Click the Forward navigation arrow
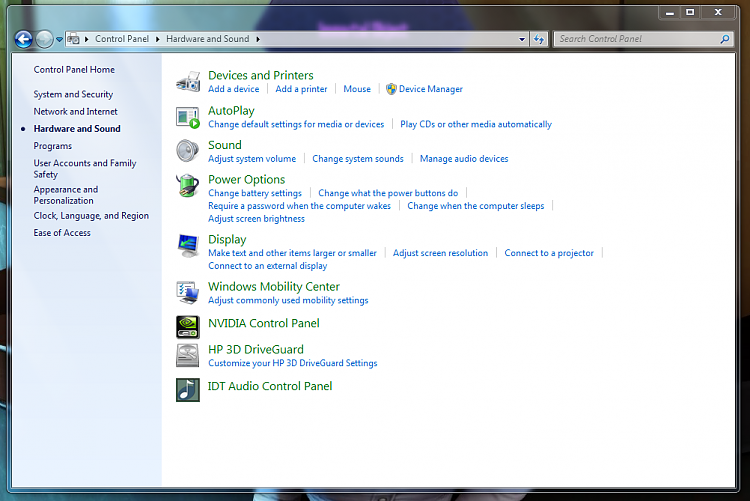The width and height of the screenshot is (750, 501). tap(44, 39)
